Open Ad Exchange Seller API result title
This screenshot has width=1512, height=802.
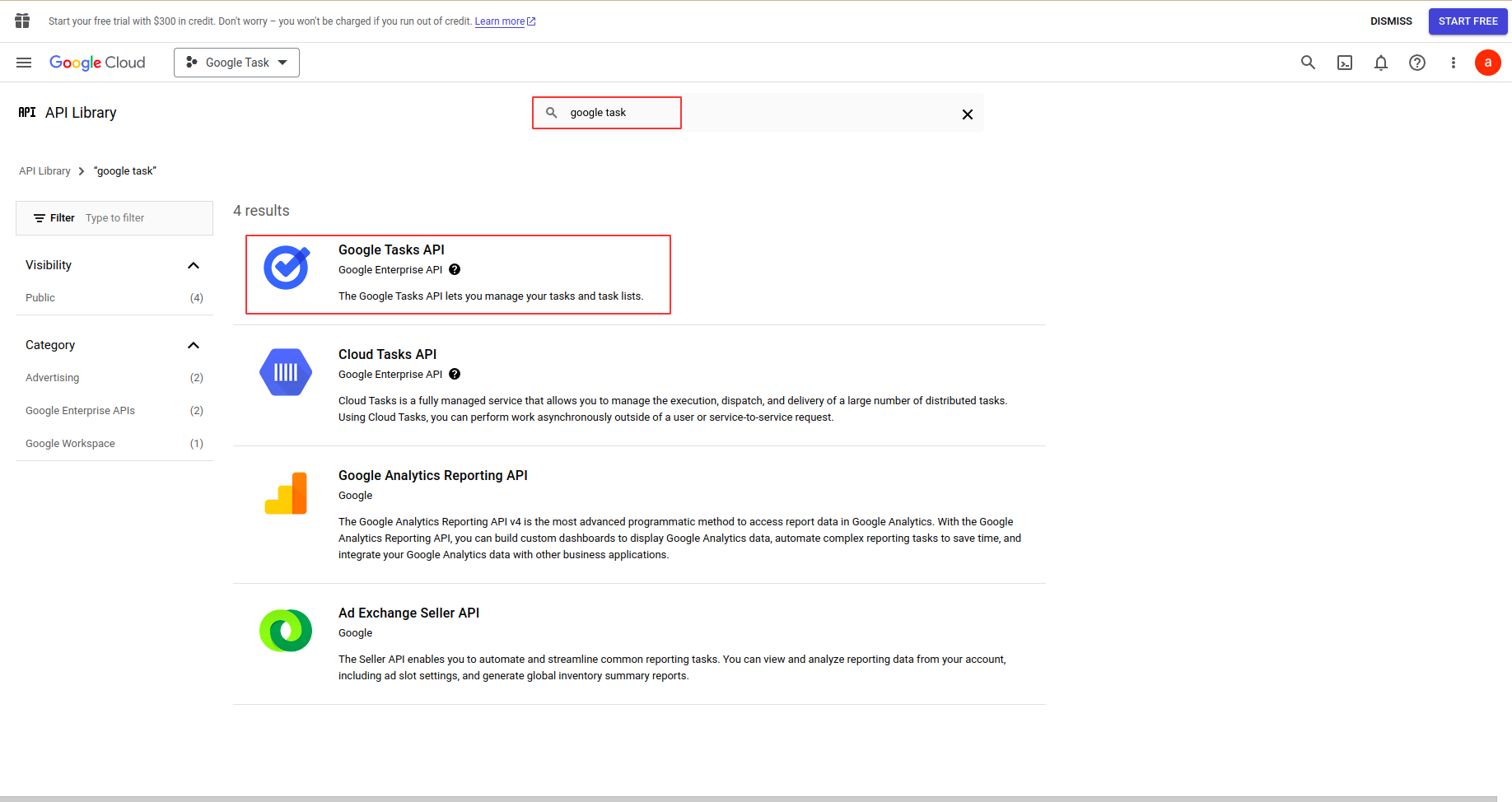(408, 613)
